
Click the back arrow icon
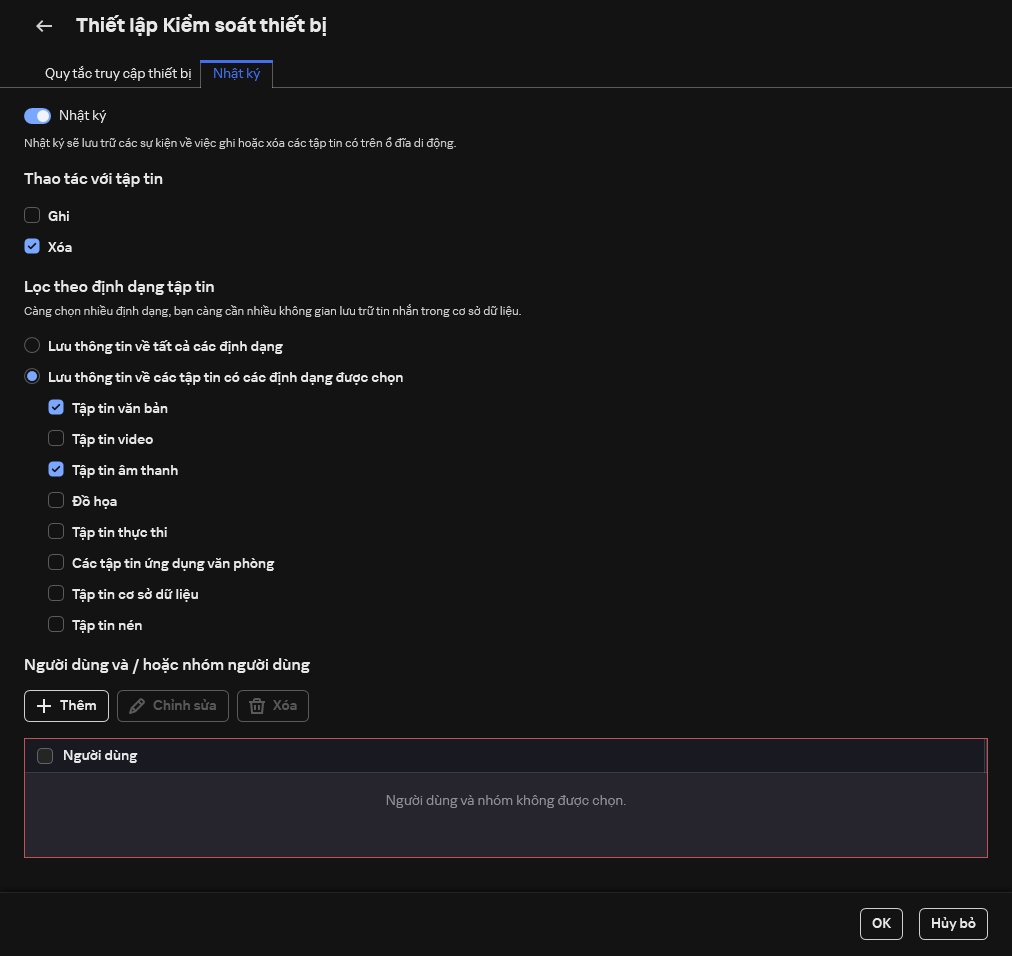tap(44, 26)
